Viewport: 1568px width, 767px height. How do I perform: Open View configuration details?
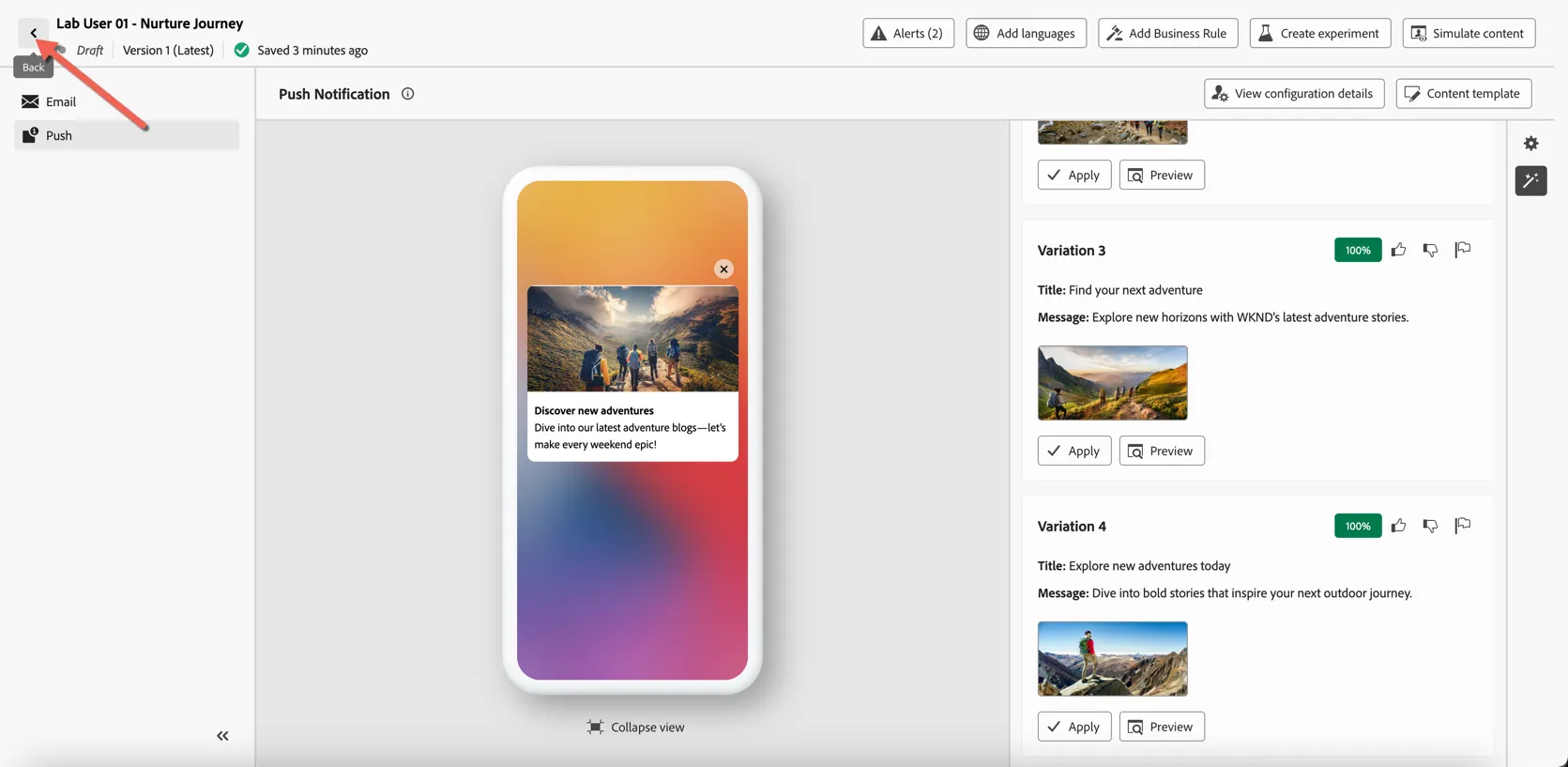[1294, 94]
